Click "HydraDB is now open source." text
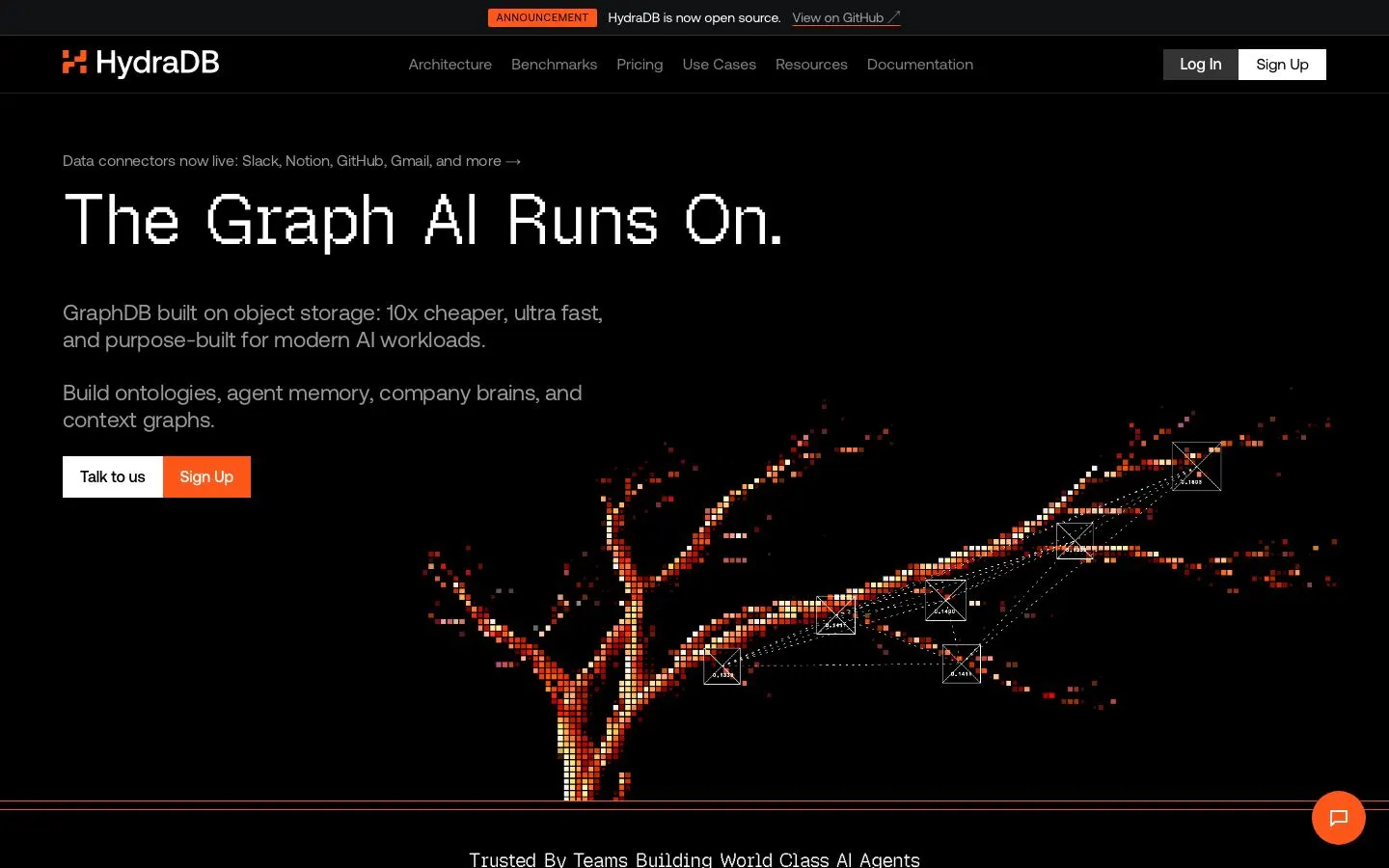The image size is (1389, 868). tap(694, 17)
